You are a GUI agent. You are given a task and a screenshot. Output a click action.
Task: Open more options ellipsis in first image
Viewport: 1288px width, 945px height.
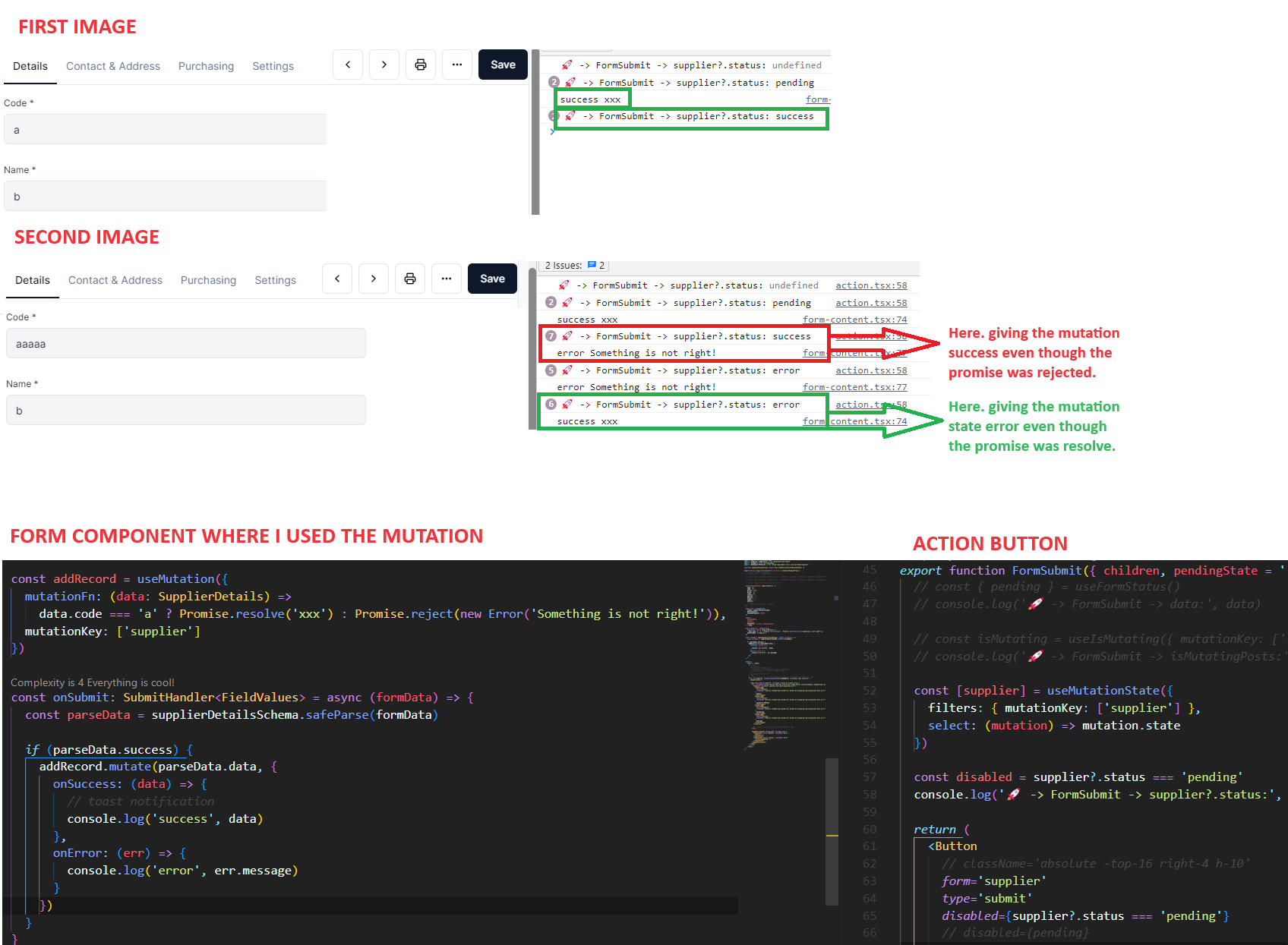tap(457, 65)
